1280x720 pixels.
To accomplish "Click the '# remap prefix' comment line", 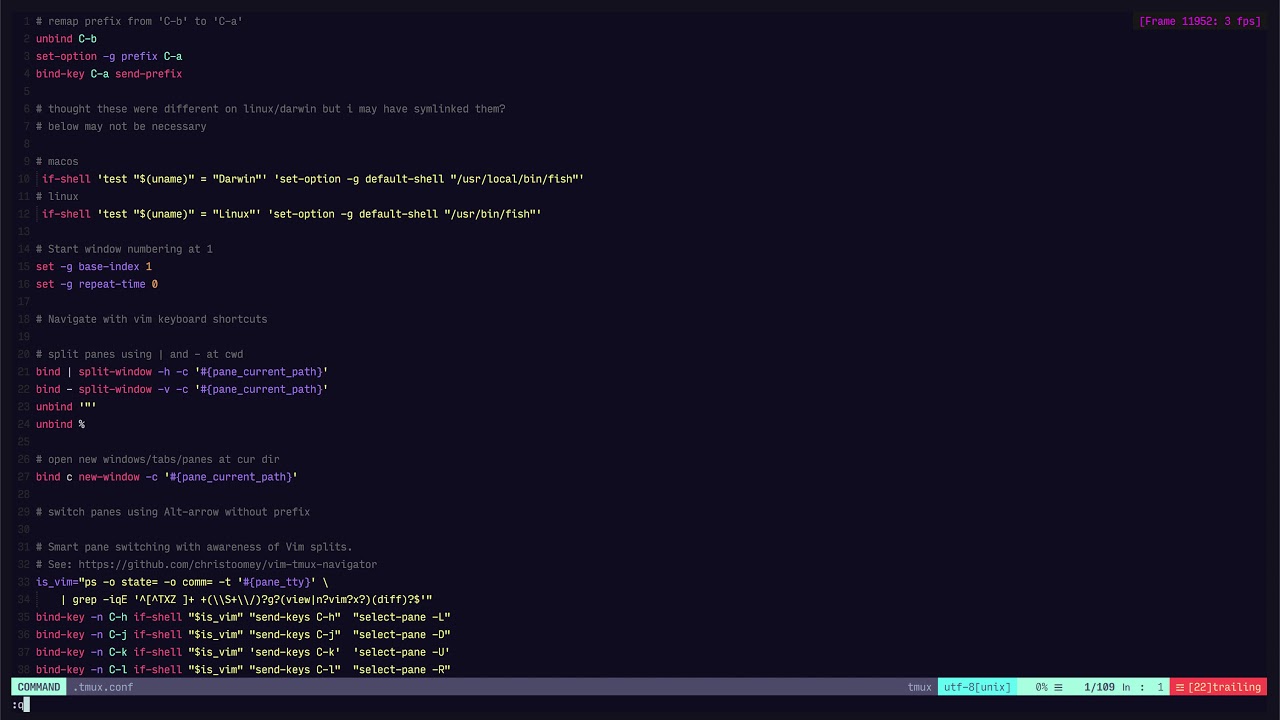I will point(139,21).
